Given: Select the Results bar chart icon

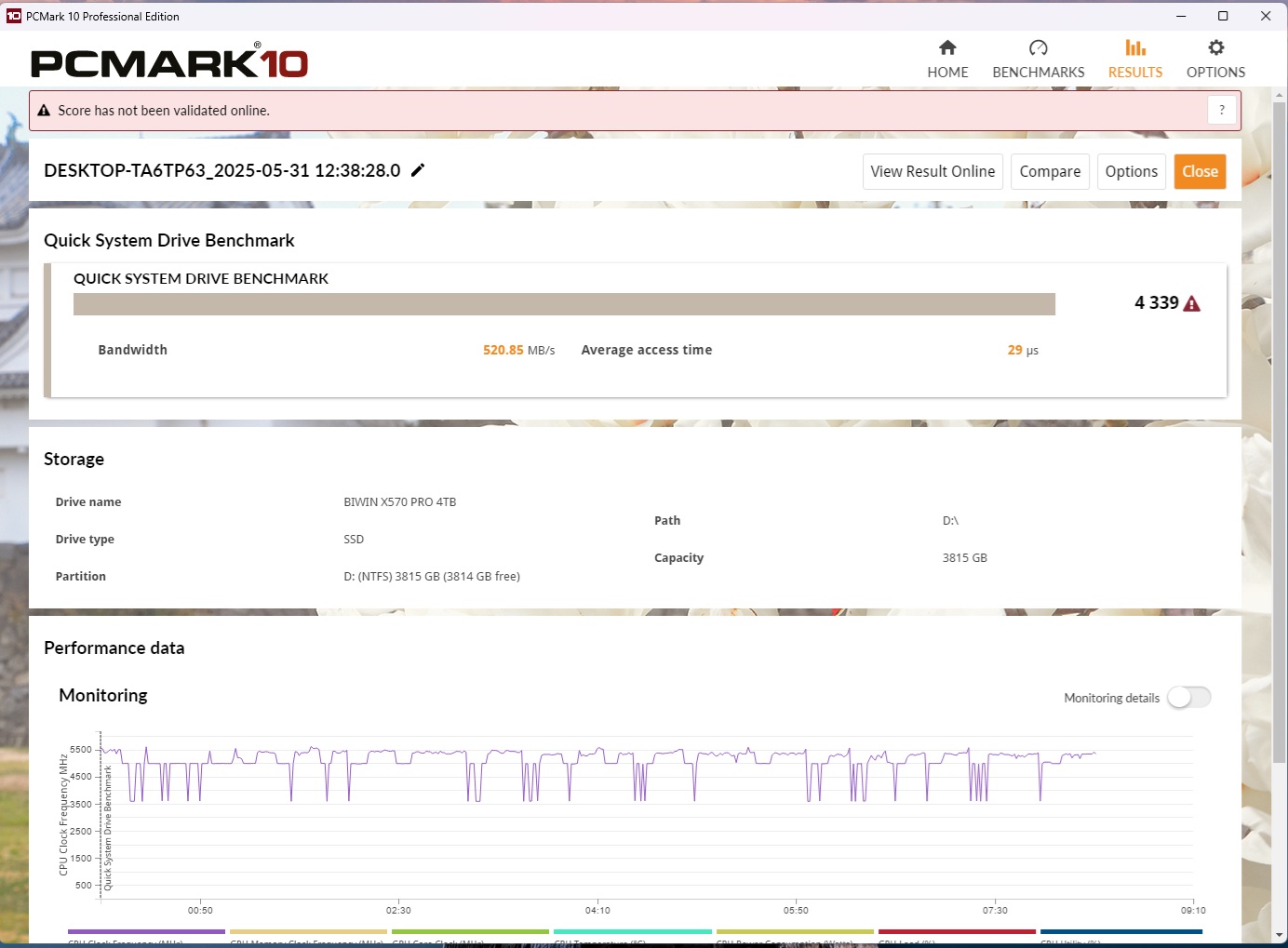Looking at the screenshot, I should click(1134, 47).
